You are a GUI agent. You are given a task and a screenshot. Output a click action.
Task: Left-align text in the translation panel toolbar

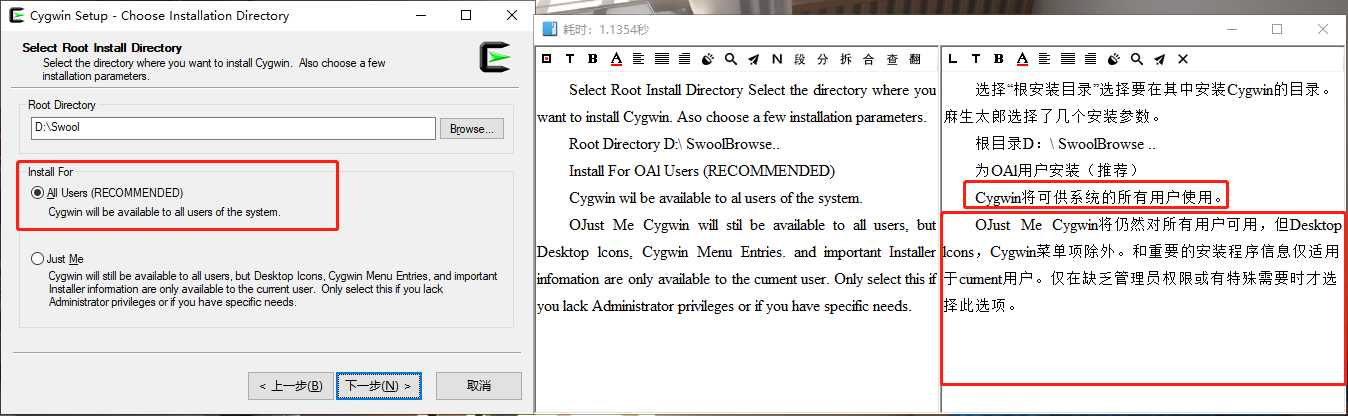[x=1044, y=59]
